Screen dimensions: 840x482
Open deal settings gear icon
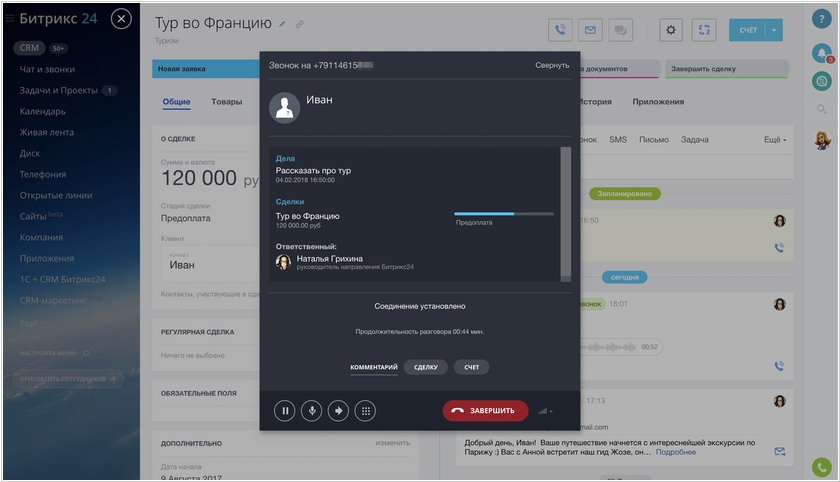click(671, 30)
